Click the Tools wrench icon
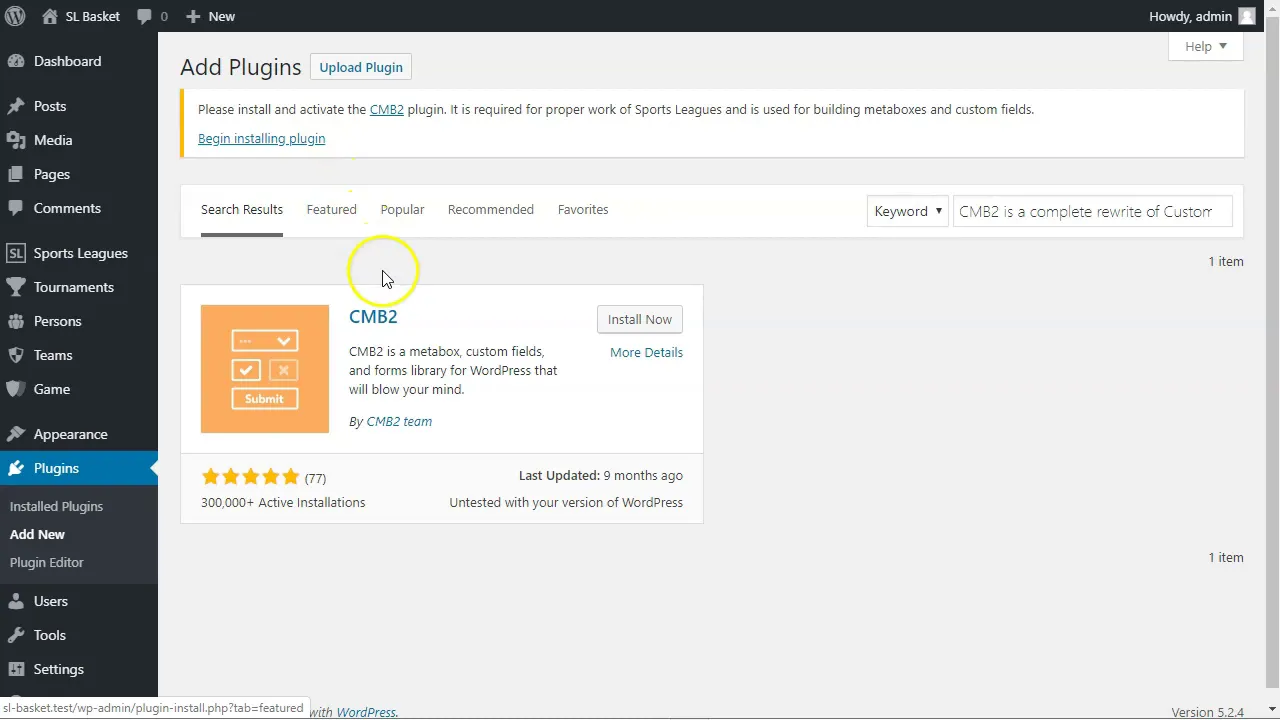This screenshot has height=720, width=1280. click(15, 635)
